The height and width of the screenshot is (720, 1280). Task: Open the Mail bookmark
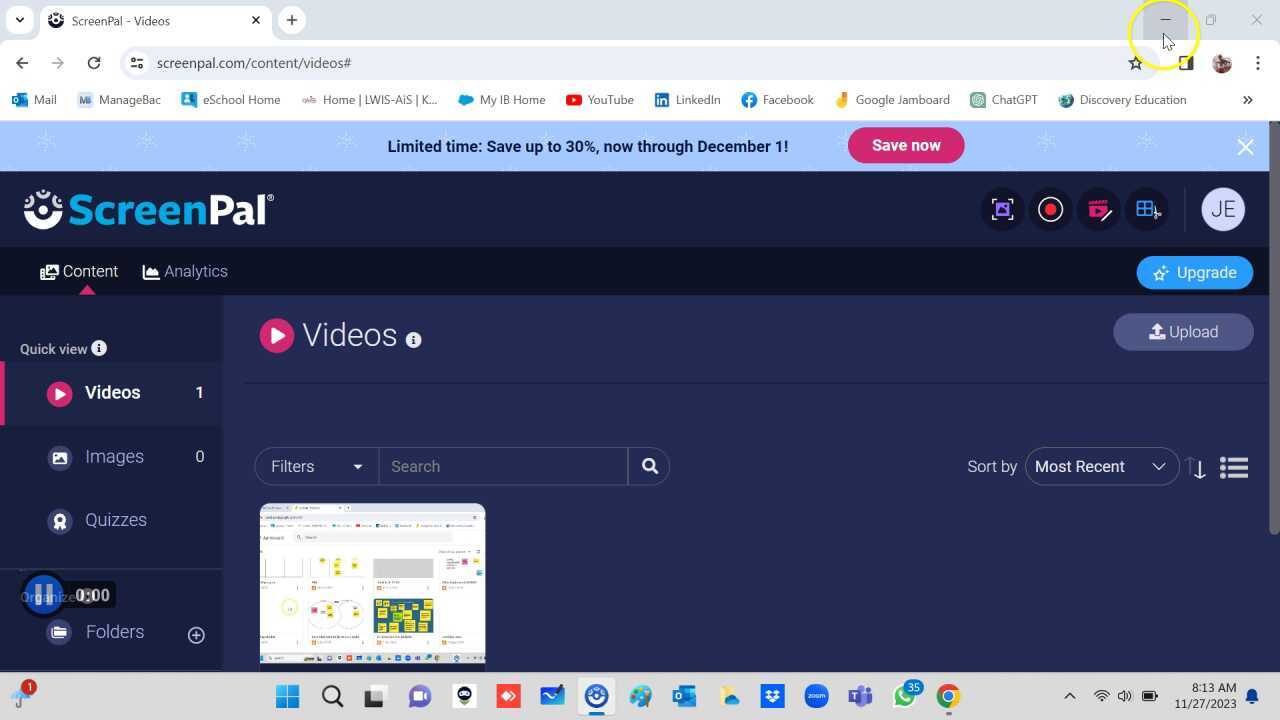pos(34,100)
